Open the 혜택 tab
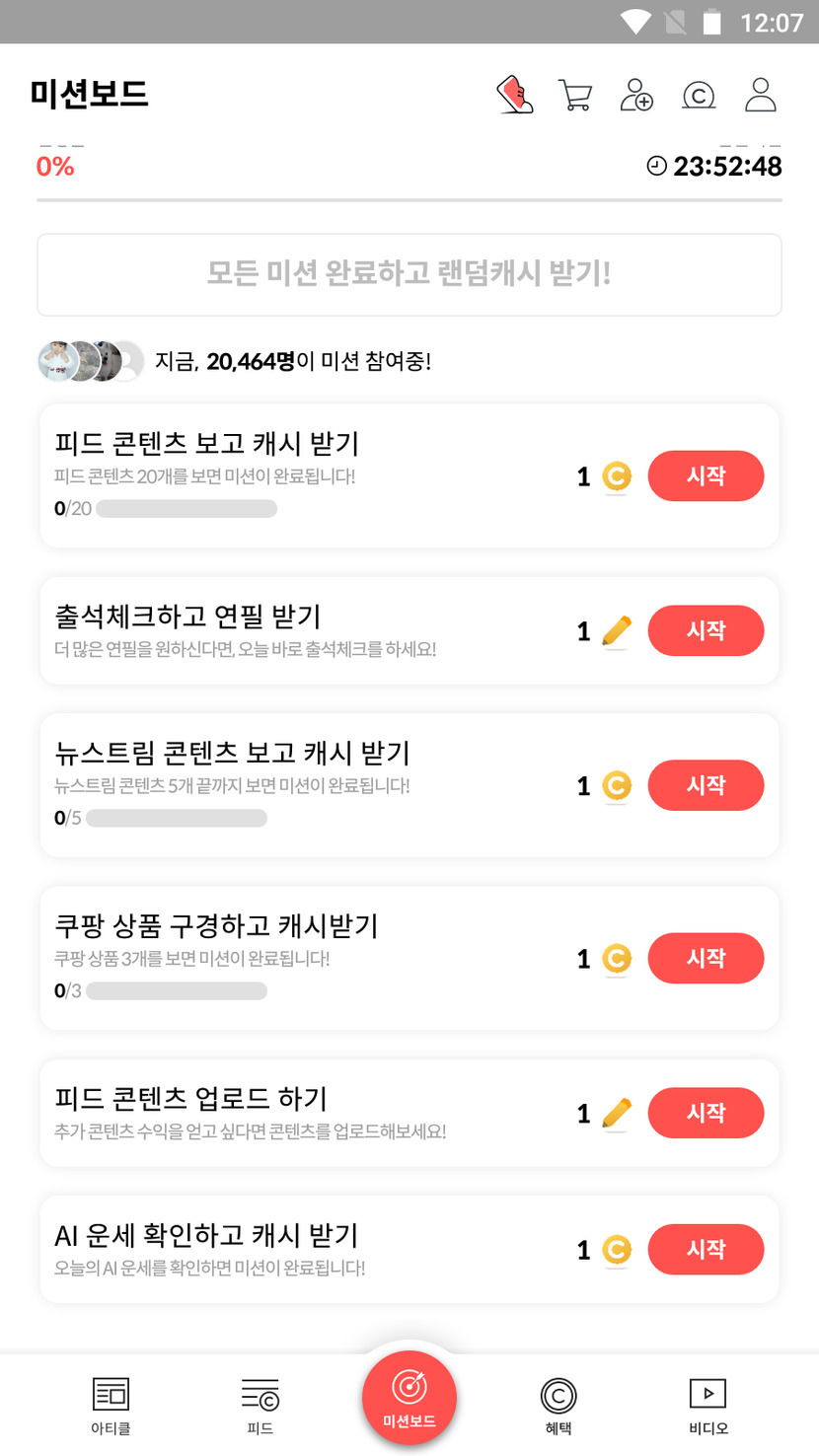This screenshot has height=1456, width=819. point(558,1405)
